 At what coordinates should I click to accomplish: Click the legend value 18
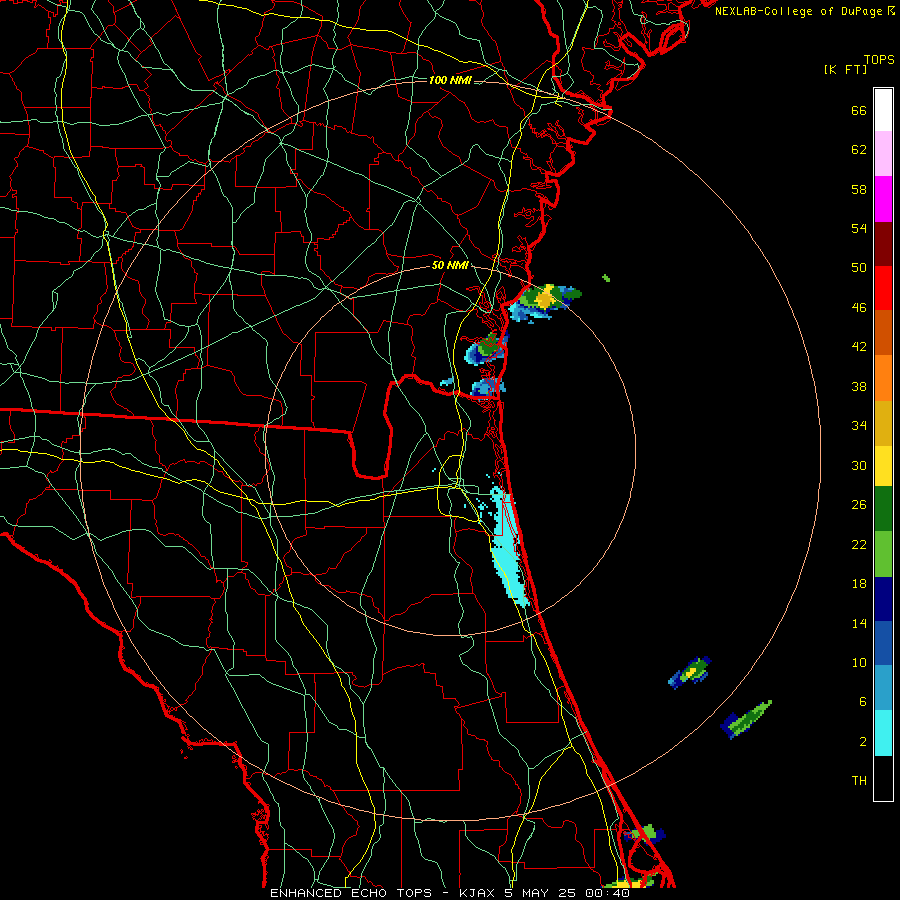pos(859,584)
